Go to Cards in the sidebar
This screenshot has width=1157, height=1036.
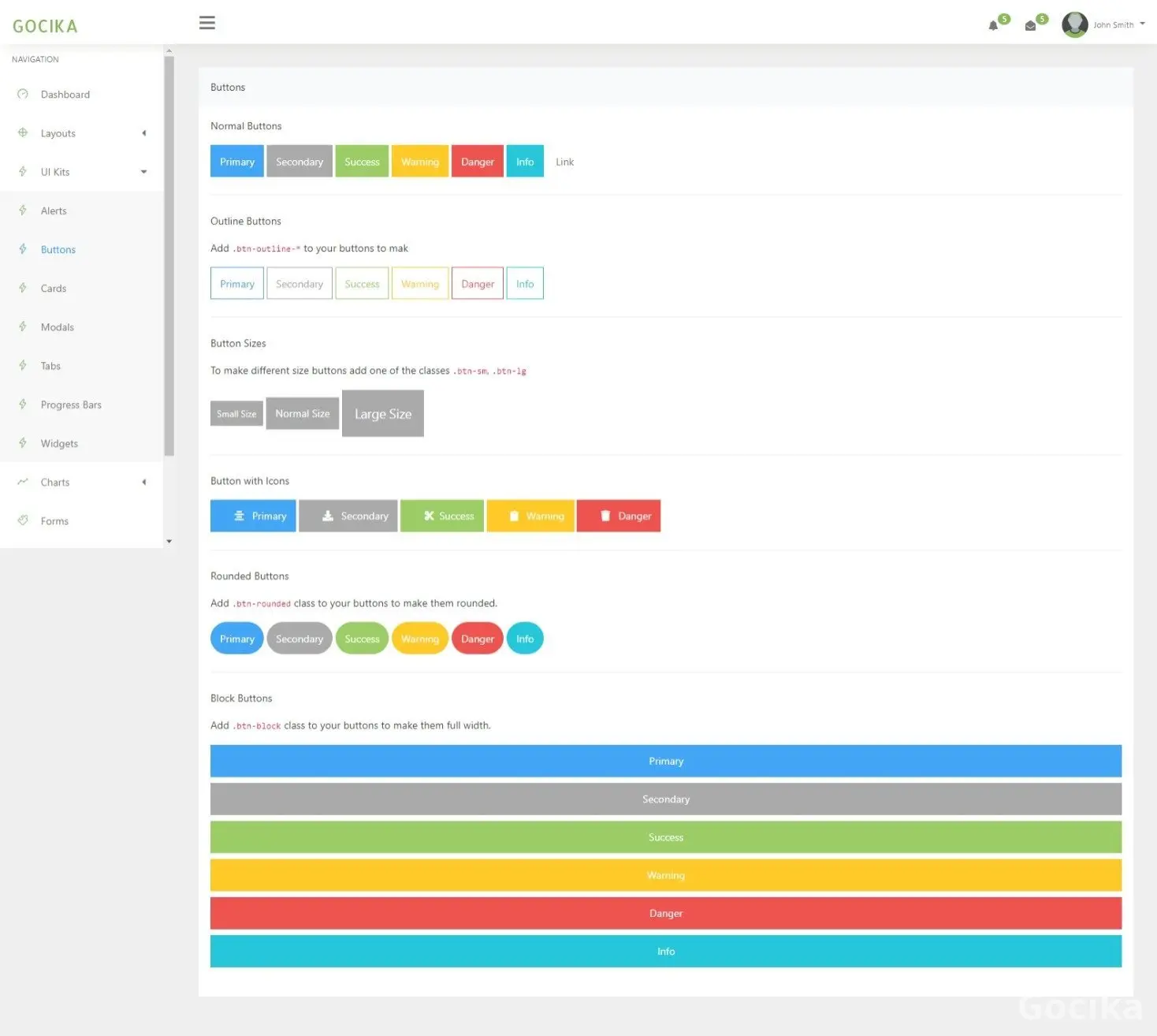pos(54,289)
